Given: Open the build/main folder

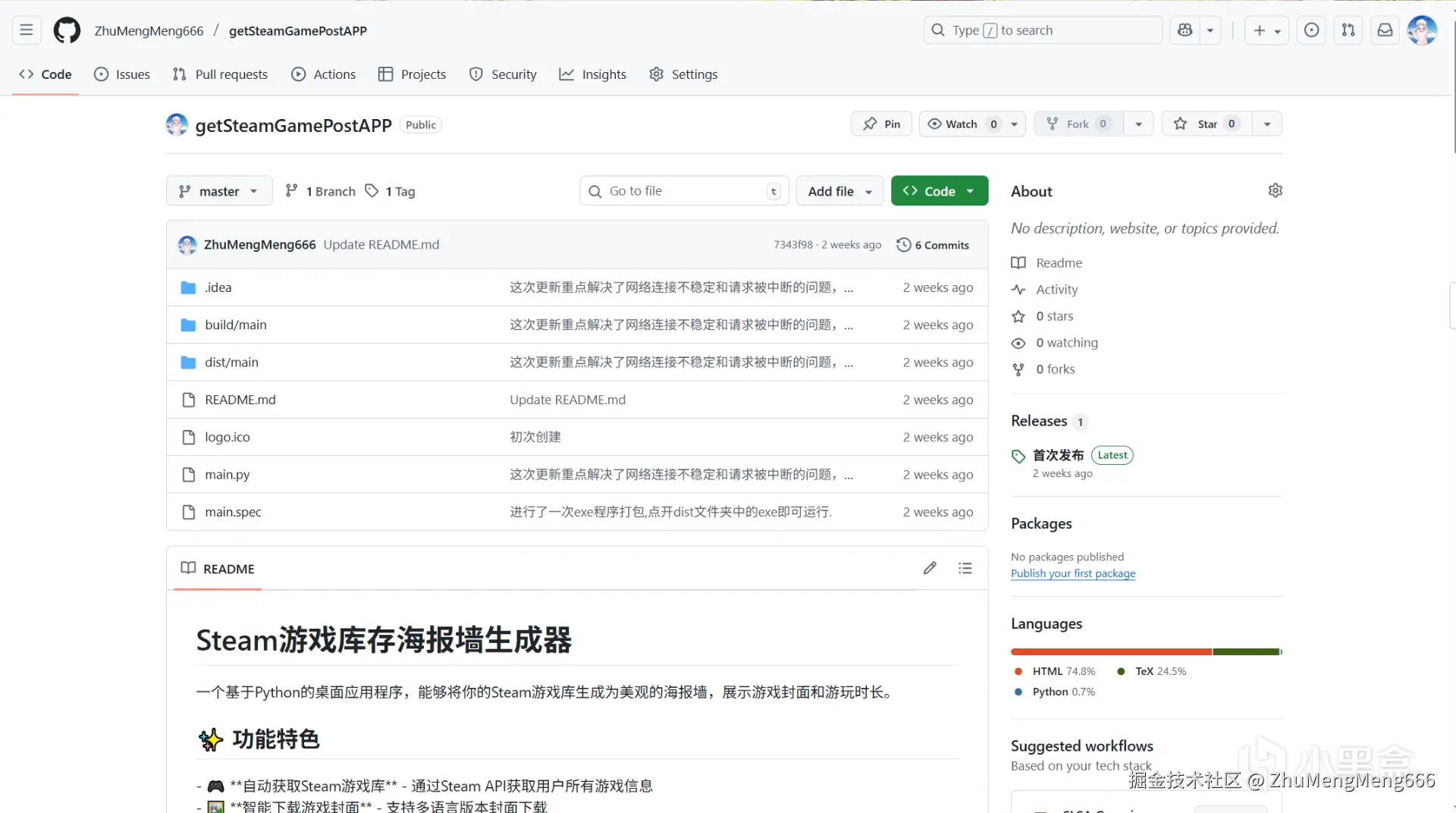Looking at the screenshot, I should (236, 325).
